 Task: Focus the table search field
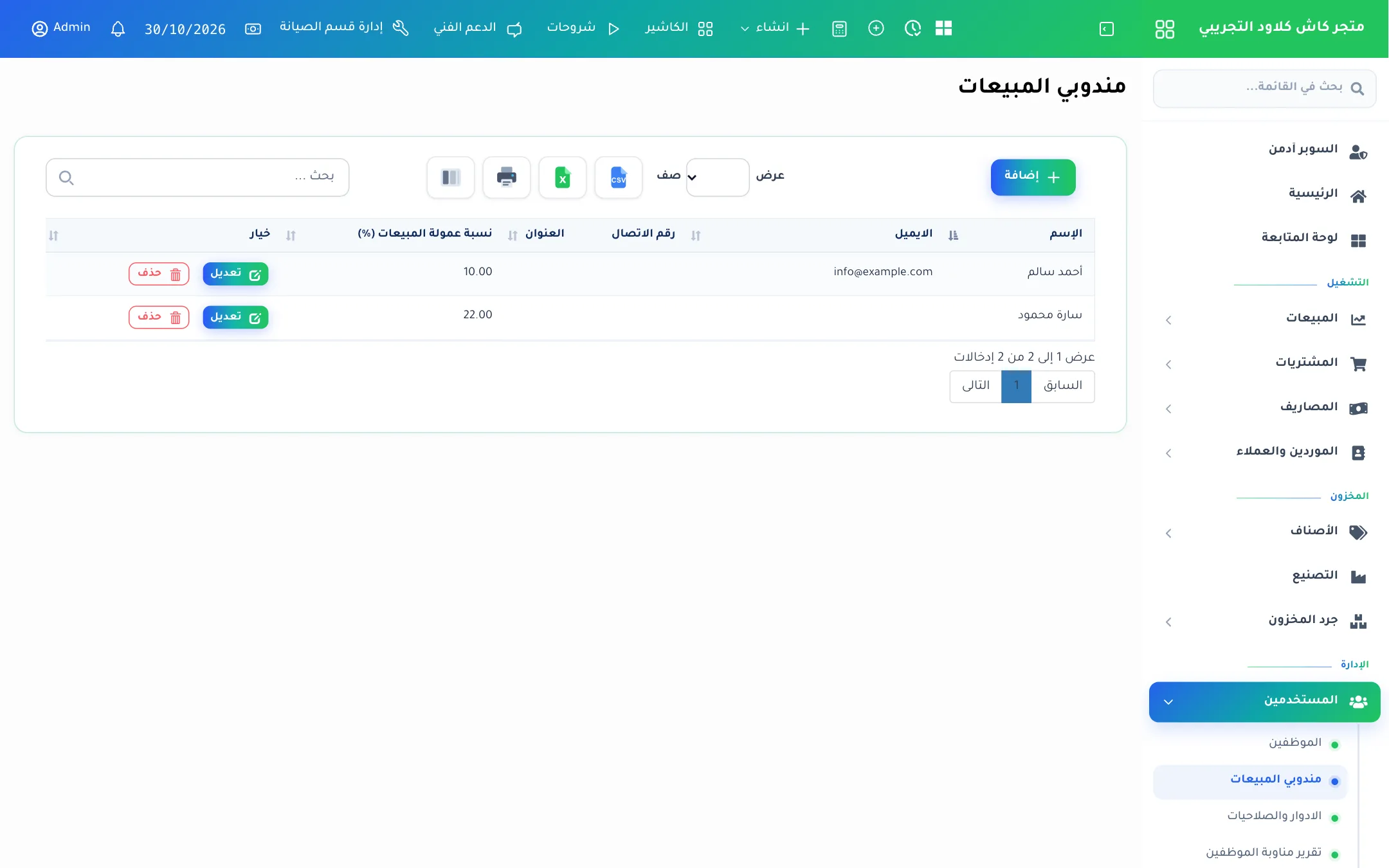pyautogui.click(x=197, y=177)
